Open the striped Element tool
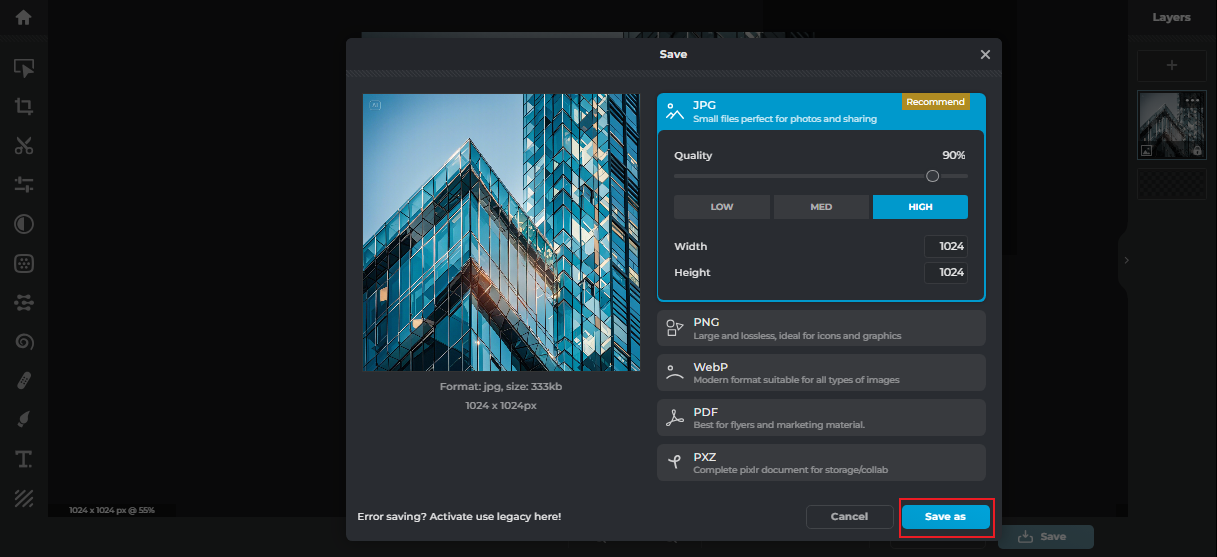1217x557 pixels. (24, 498)
